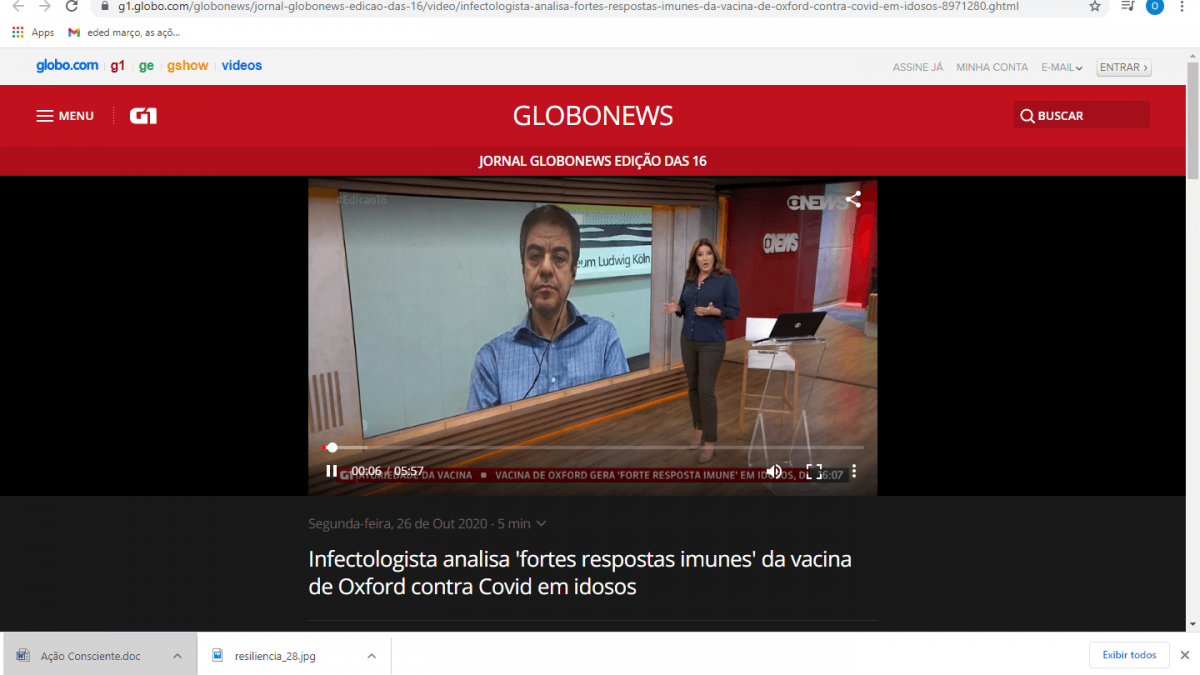Bookmark this page with star icon

(x=1095, y=6)
